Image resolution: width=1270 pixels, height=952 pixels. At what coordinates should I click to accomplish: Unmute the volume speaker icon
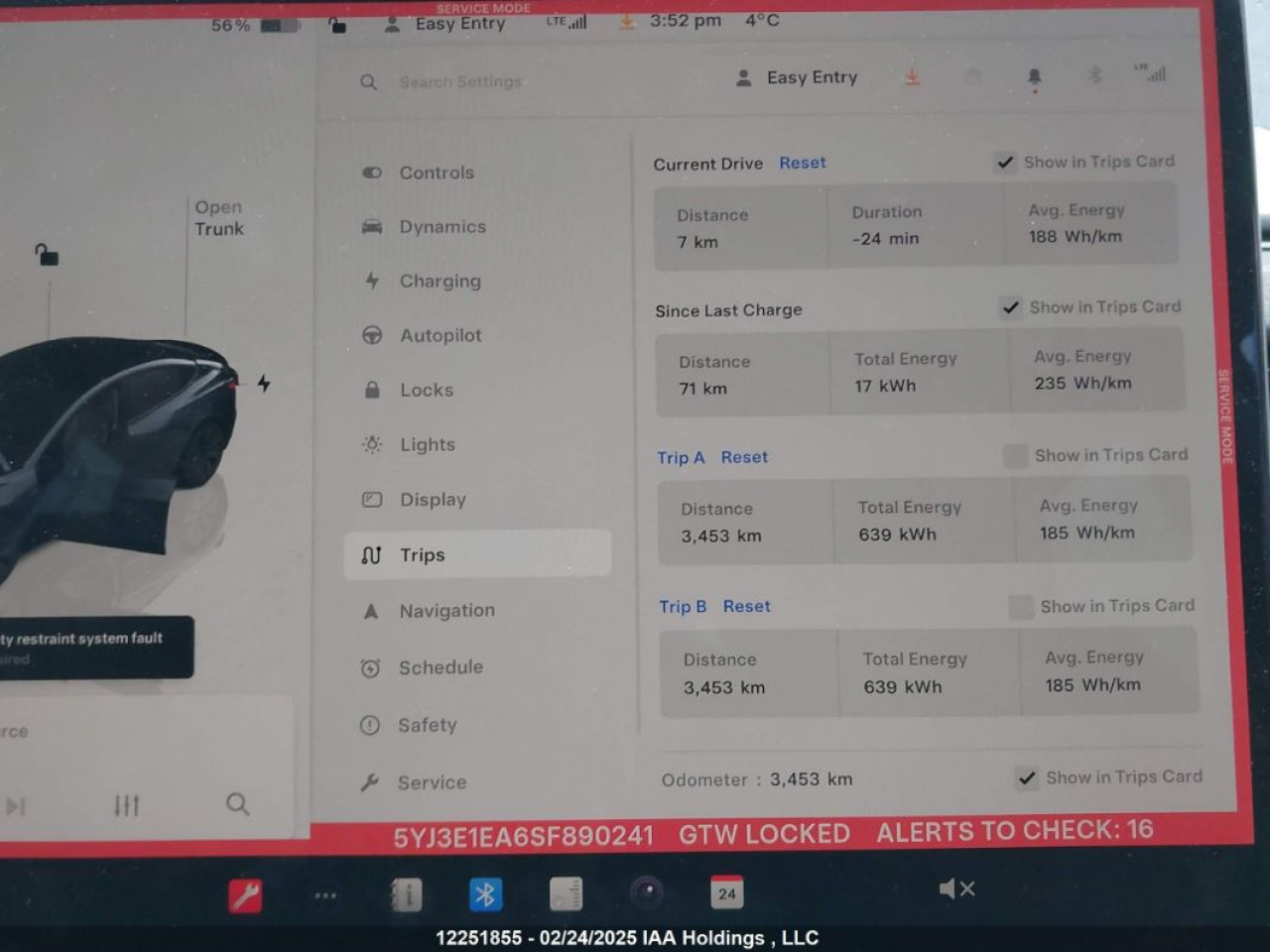coord(956,889)
